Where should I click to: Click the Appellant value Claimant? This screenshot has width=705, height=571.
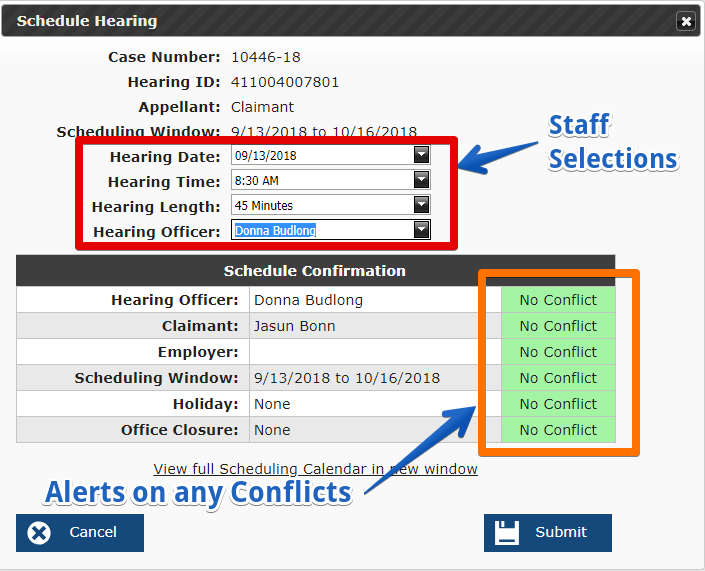(262, 107)
